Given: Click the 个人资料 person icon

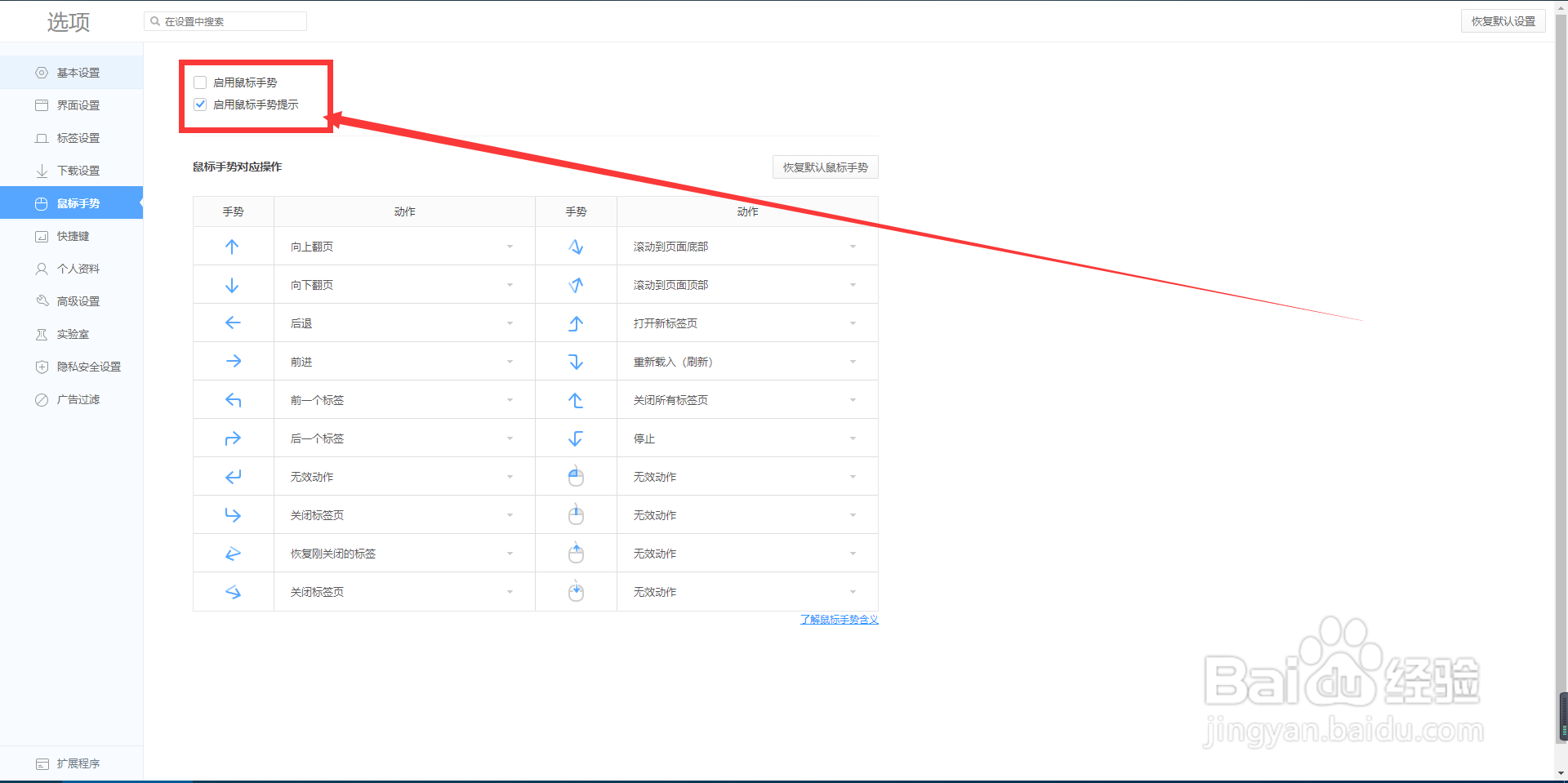Looking at the screenshot, I should pos(42,269).
